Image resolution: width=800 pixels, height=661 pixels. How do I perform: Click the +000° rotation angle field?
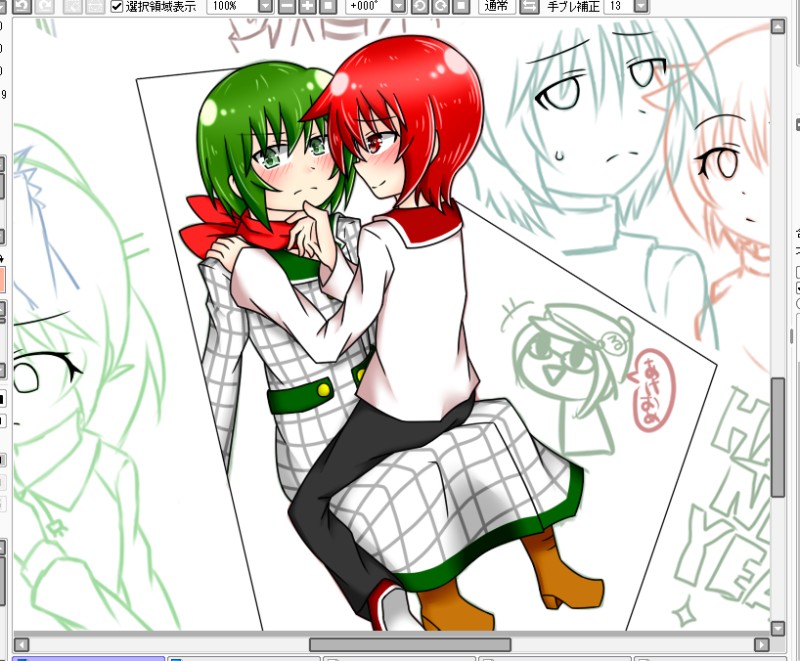tap(368, 6)
